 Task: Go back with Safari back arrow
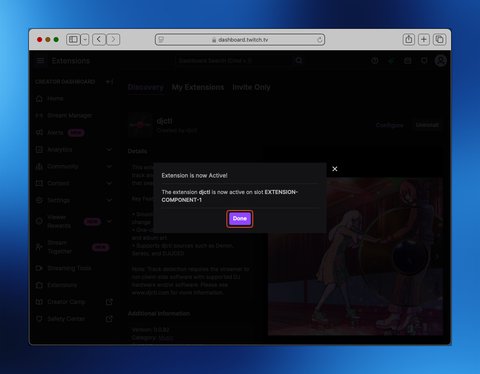(x=99, y=40)
